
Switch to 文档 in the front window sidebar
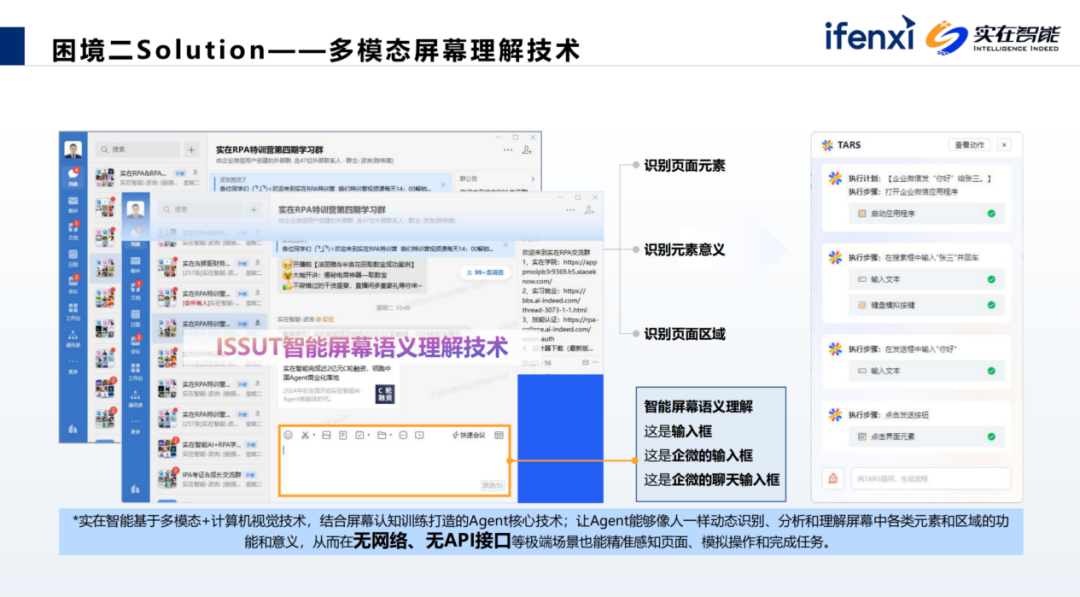click(134, 292)
